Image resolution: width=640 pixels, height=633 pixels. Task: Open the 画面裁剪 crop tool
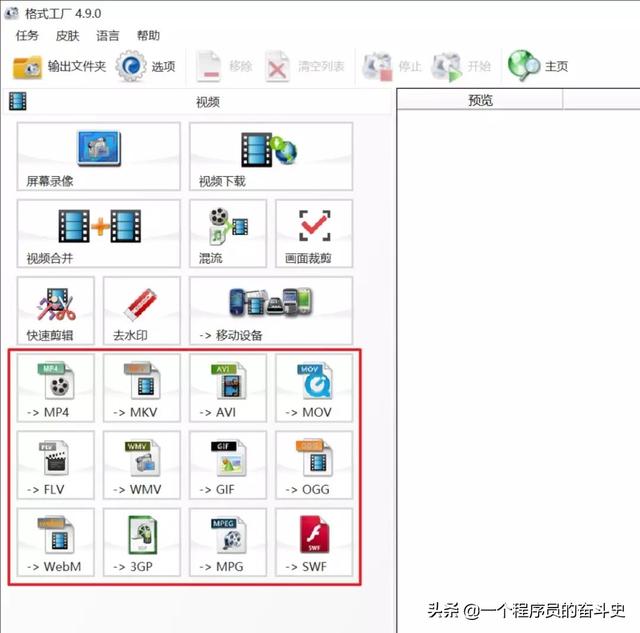click(314, 233)
